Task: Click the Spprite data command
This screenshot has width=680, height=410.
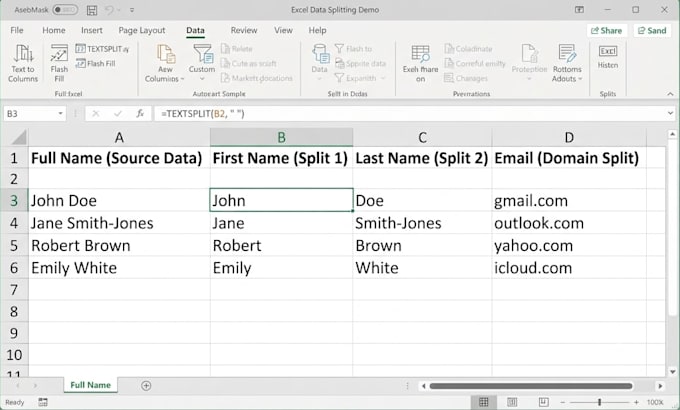Action: pyautogui.click(x=360, y=63)
